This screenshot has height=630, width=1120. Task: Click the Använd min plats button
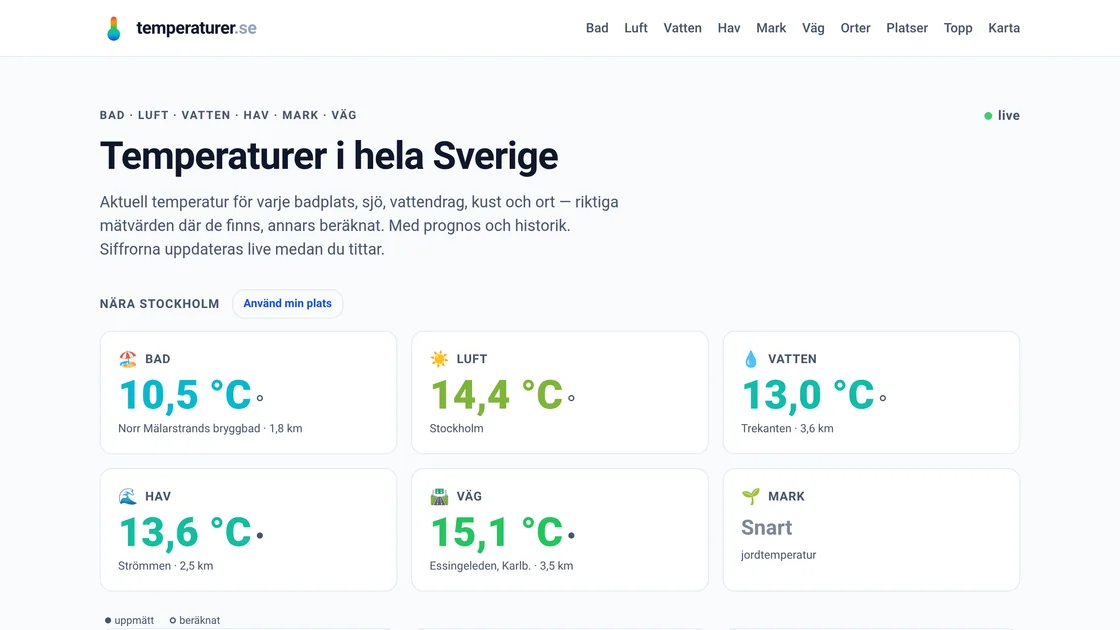(x=287, y=304)
